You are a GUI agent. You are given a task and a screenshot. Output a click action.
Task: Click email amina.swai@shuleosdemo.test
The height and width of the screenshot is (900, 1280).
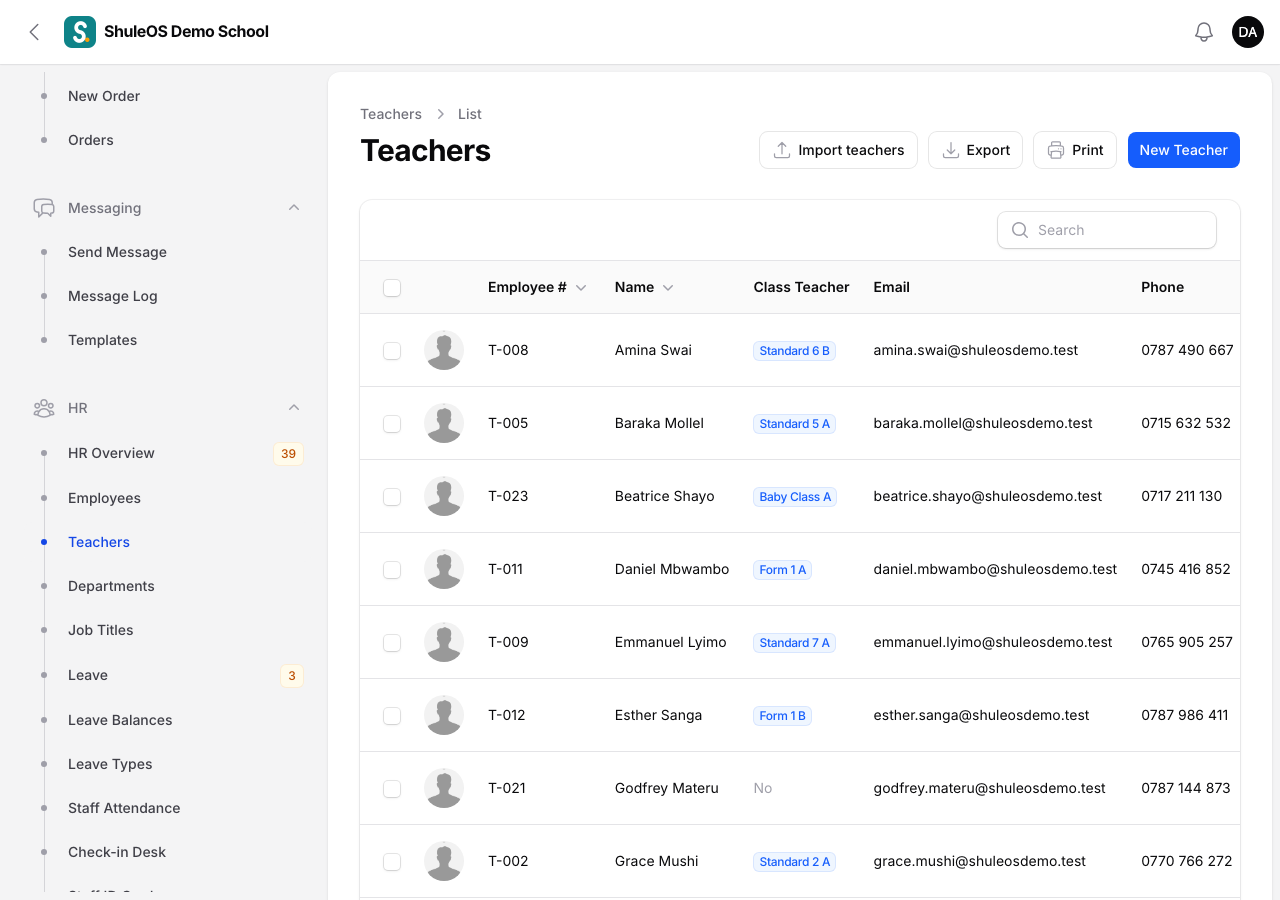(x=976, y=350)
